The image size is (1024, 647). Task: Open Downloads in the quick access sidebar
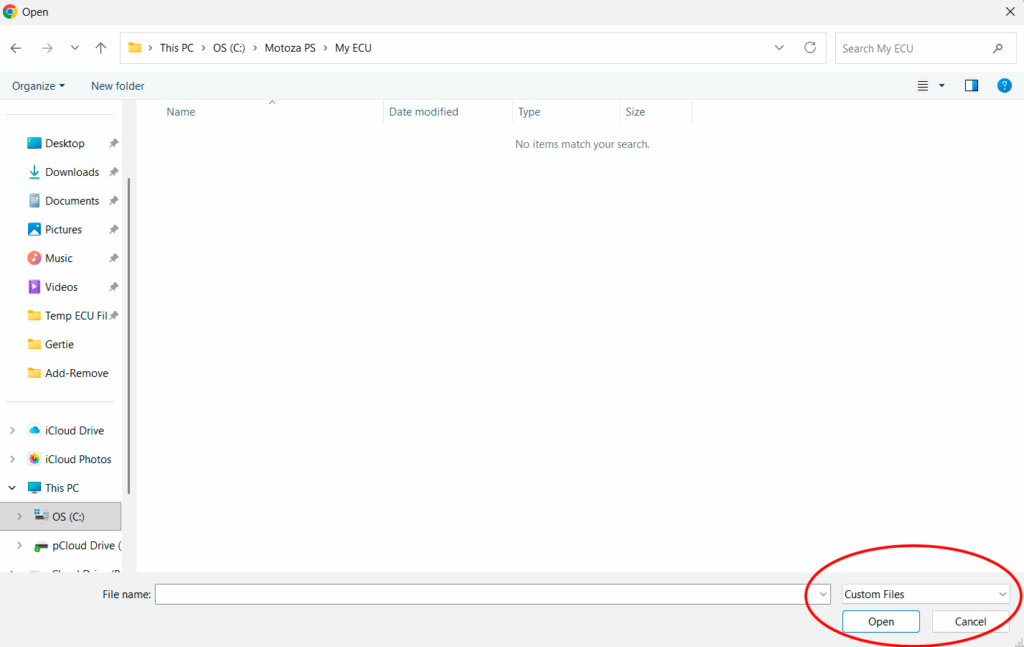pyautogui.click(x=71, y=172)
